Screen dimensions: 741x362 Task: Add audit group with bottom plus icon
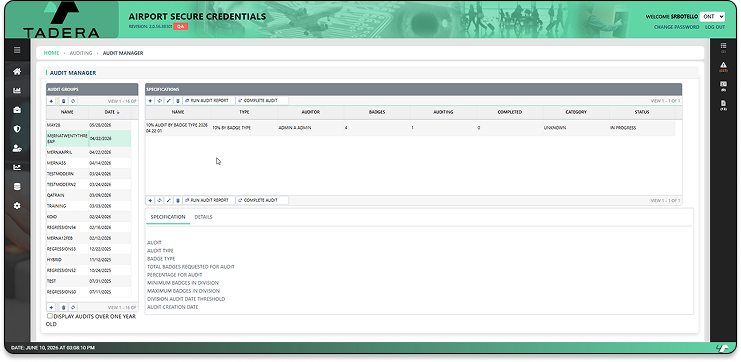pyautogui.click(x=52, y=307)
